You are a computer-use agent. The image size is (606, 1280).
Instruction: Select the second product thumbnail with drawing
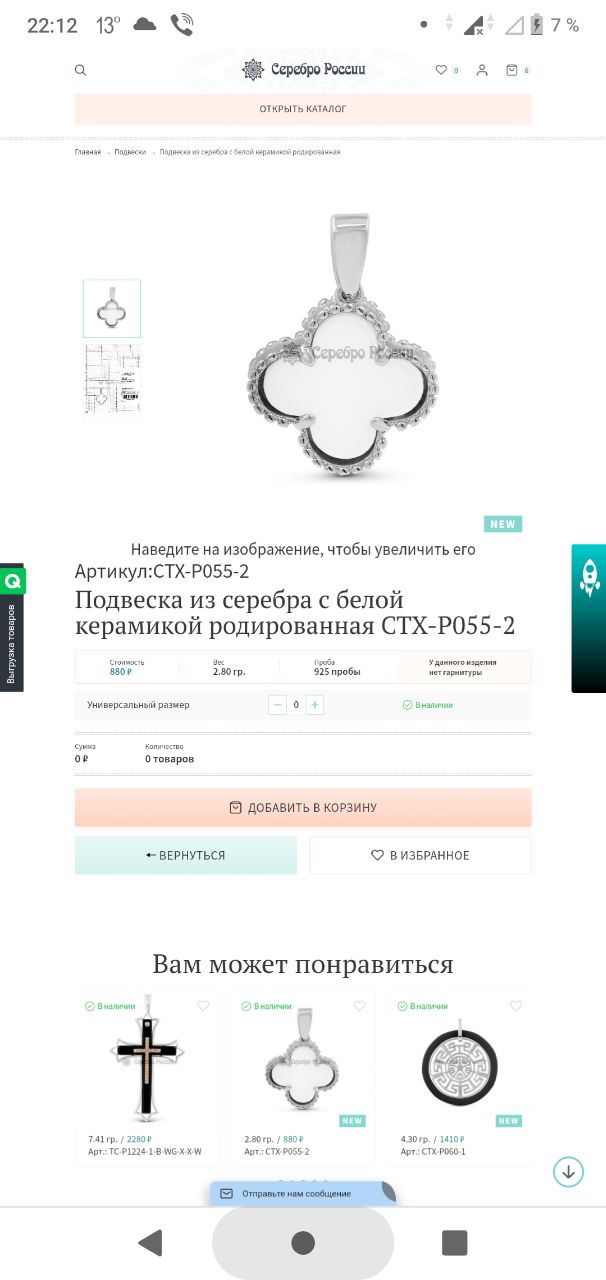pos(112,381)
